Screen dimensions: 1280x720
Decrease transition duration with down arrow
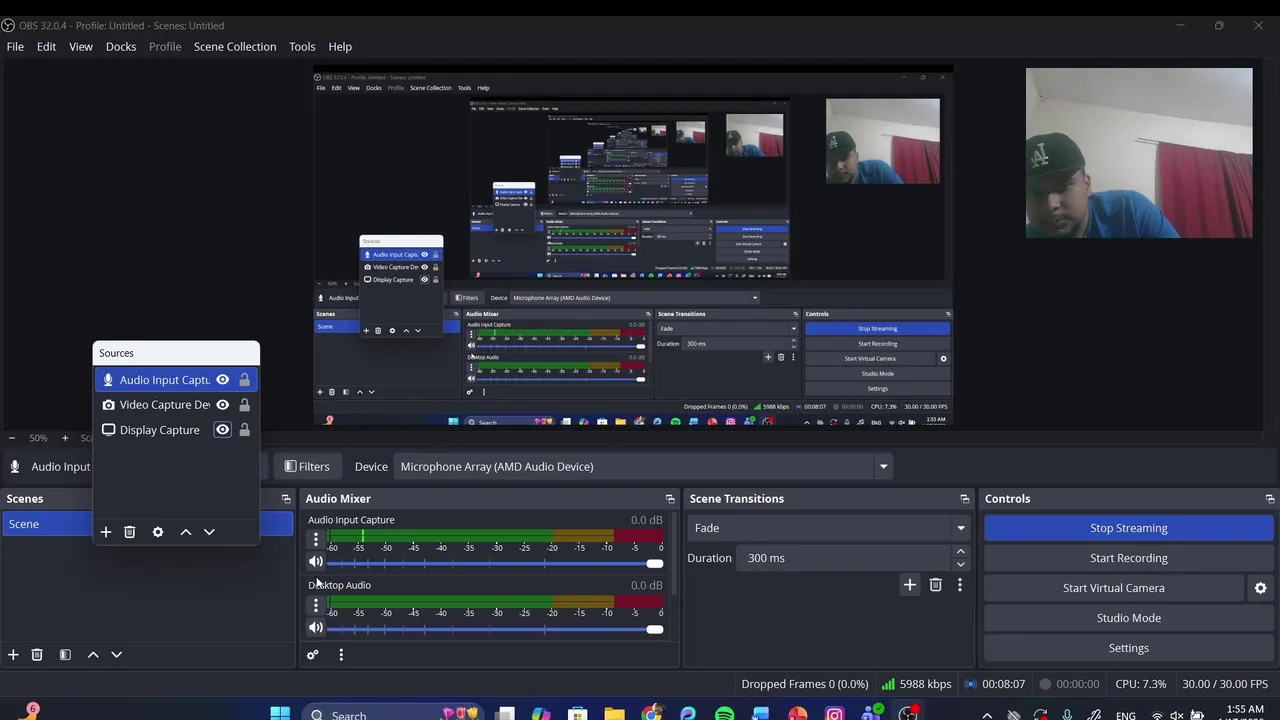(961, 564)
